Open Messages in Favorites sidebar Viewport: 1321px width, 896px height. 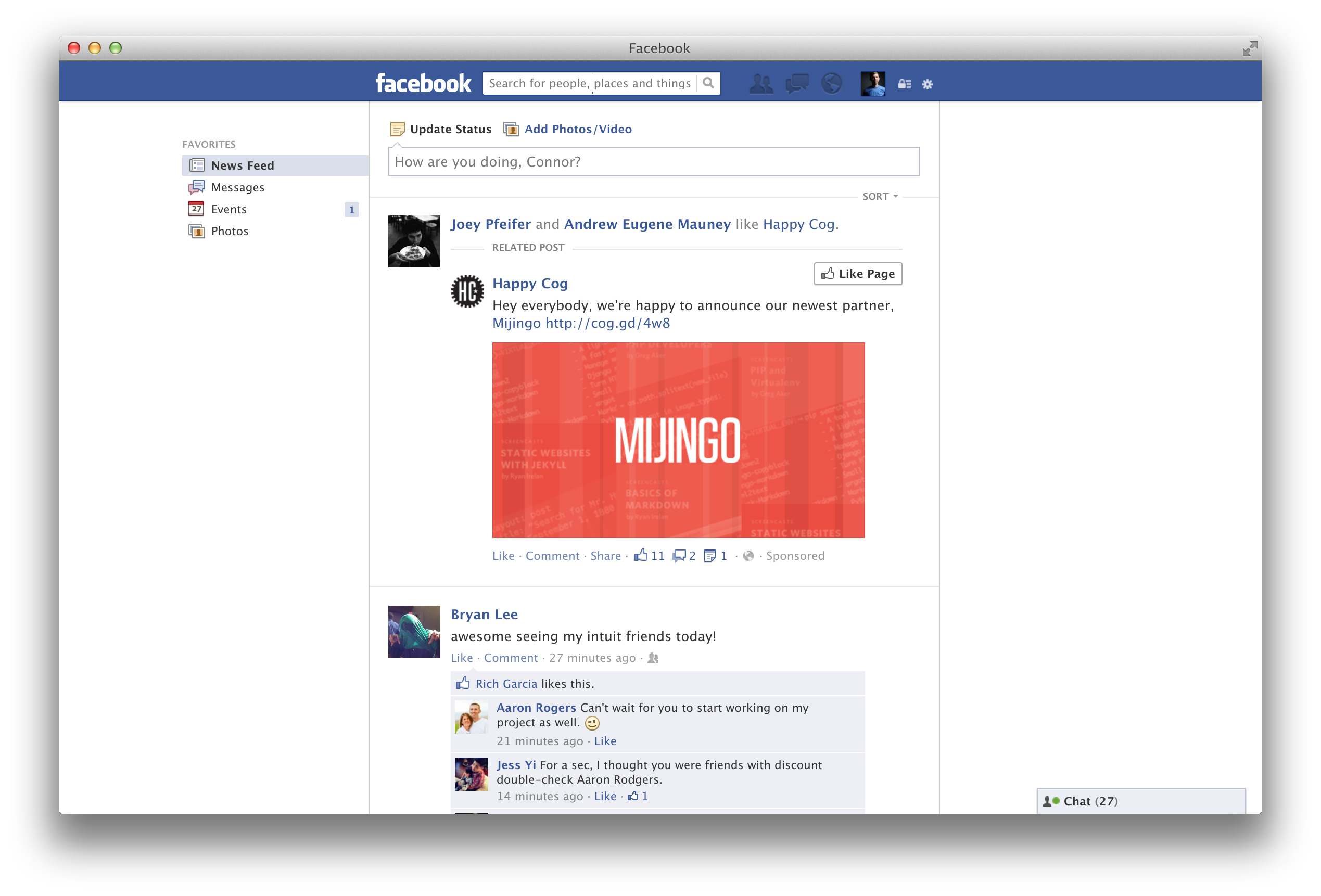(x=237, y=187)
